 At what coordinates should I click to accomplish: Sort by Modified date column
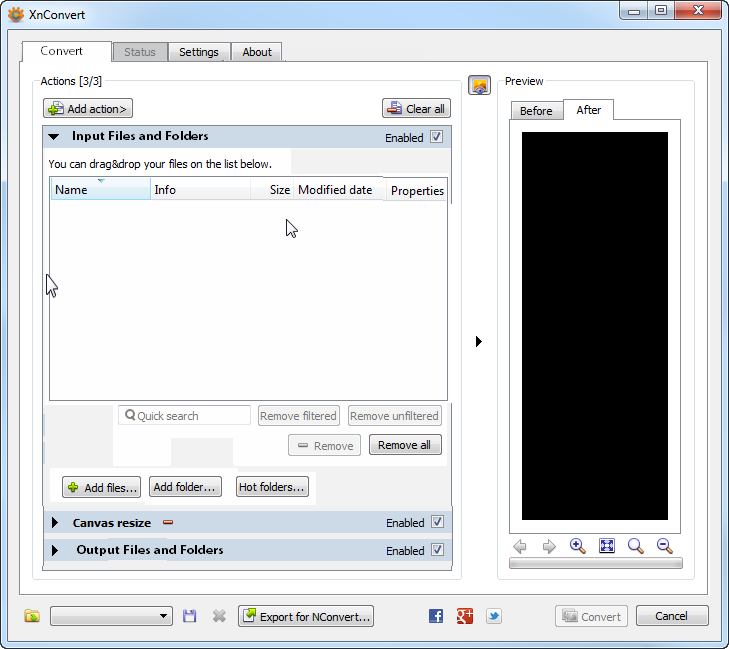[x=339, y=190]
